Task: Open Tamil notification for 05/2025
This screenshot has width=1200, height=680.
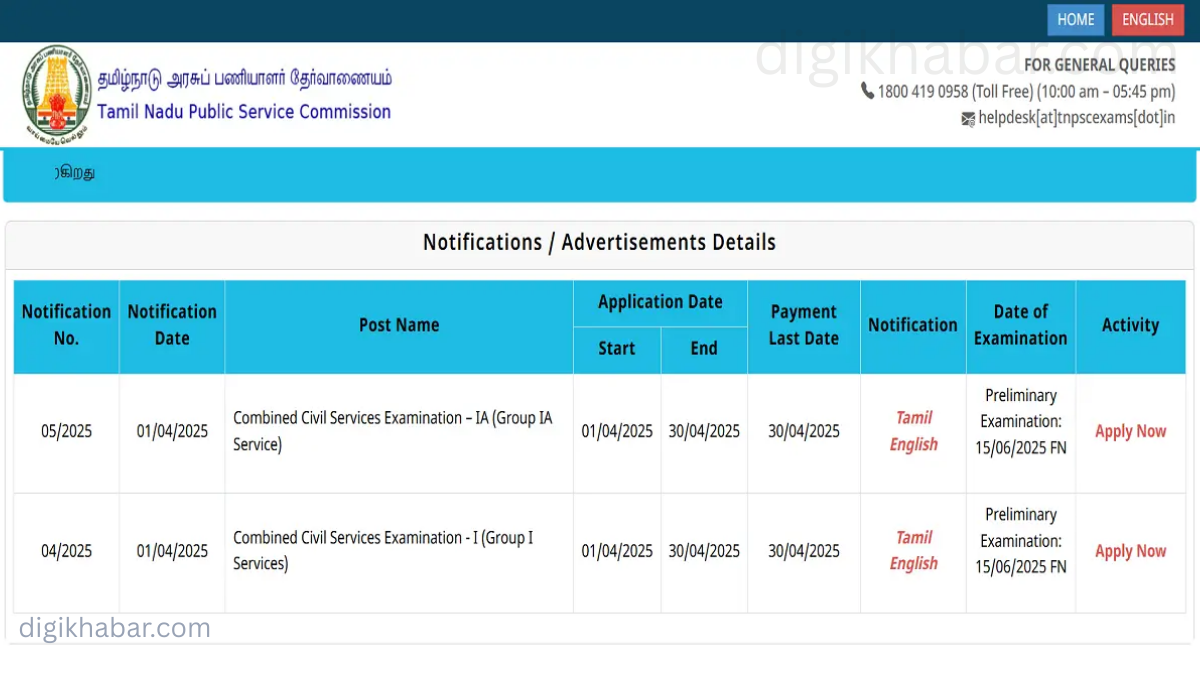Action: (x=913, y=418)
